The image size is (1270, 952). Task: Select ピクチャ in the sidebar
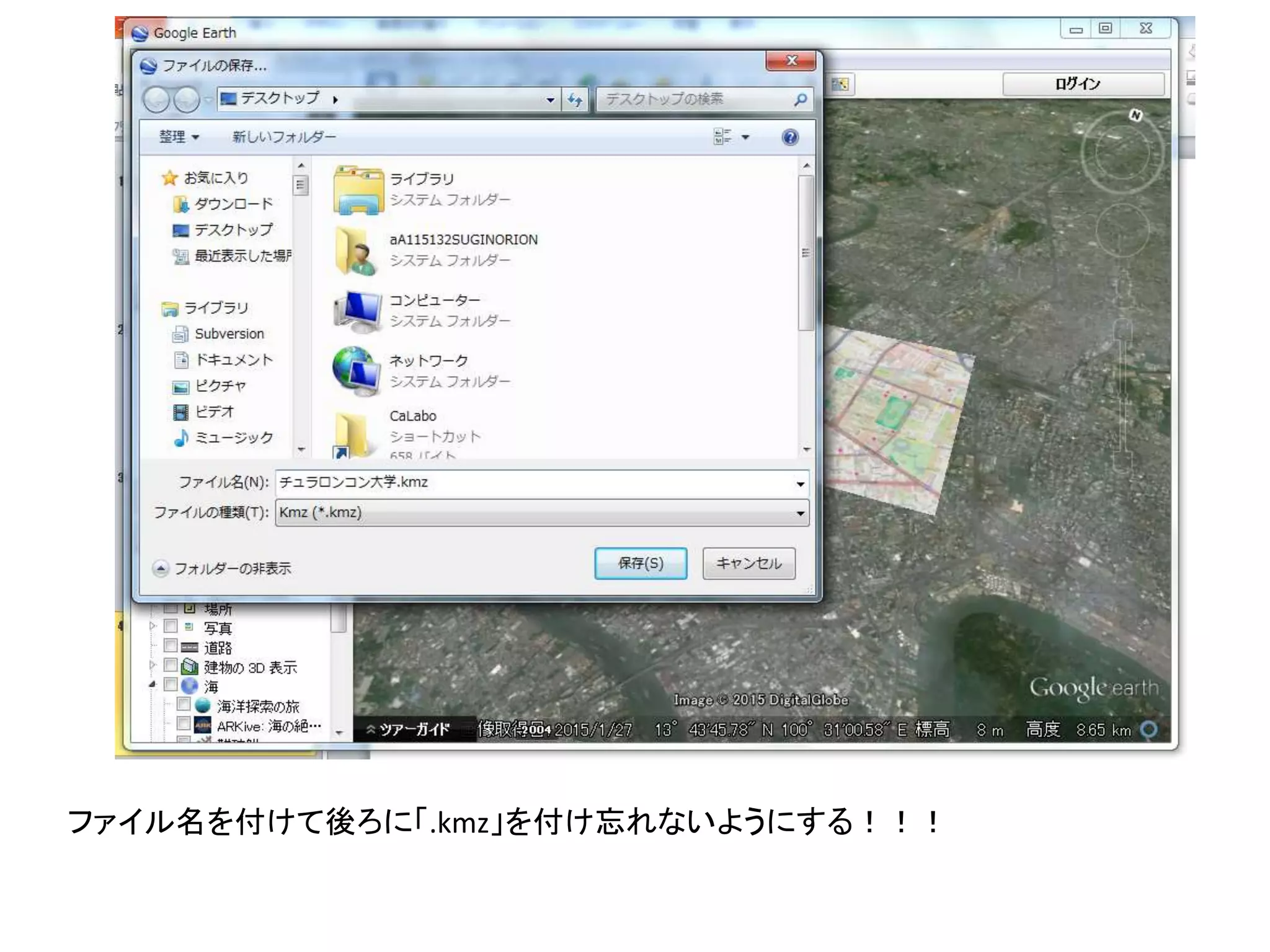[x=210, y=386]
